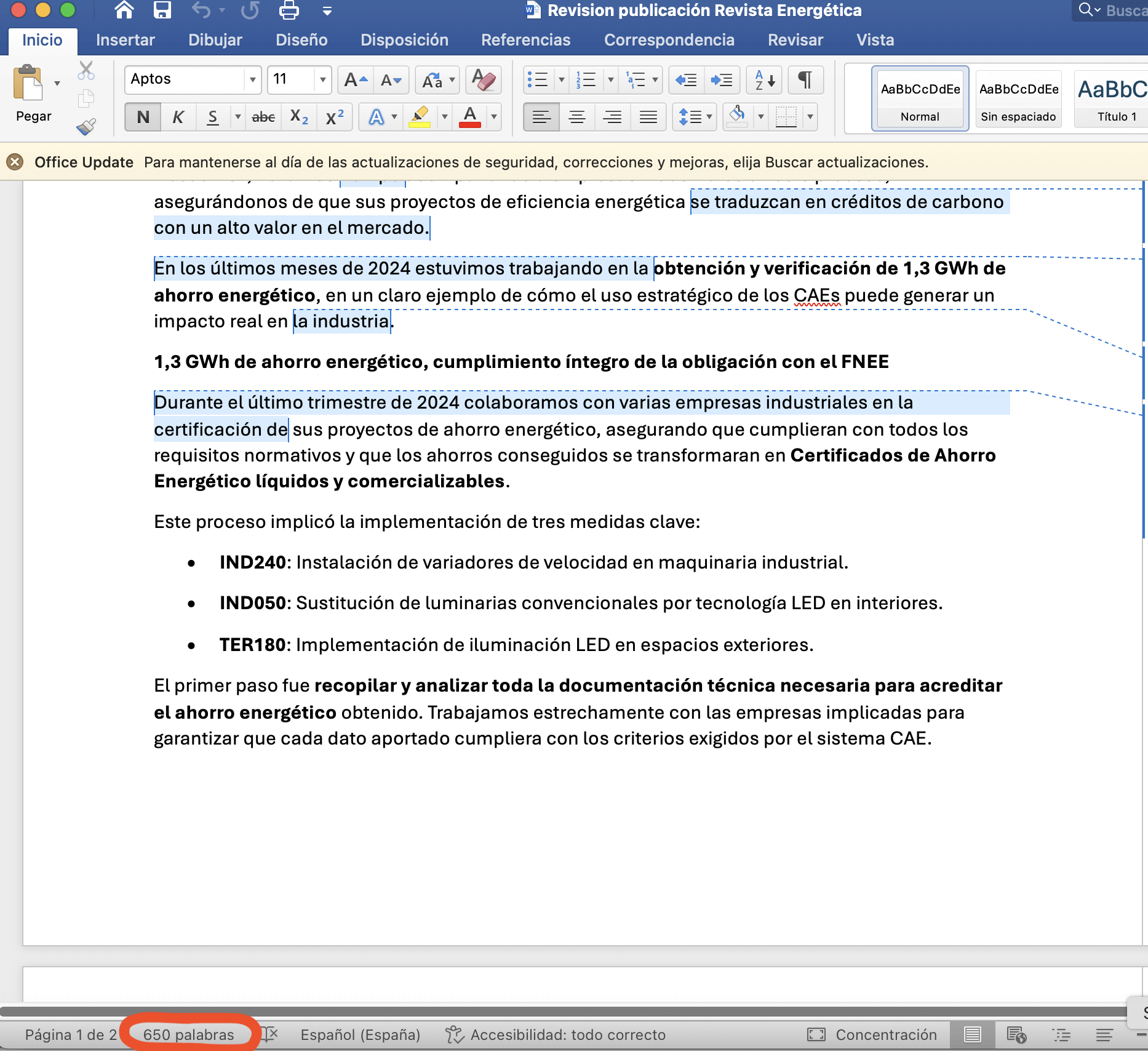Switch to web layout view icon
The height and width of the screenshot is (1051, 1148).
(1016, 1035)
